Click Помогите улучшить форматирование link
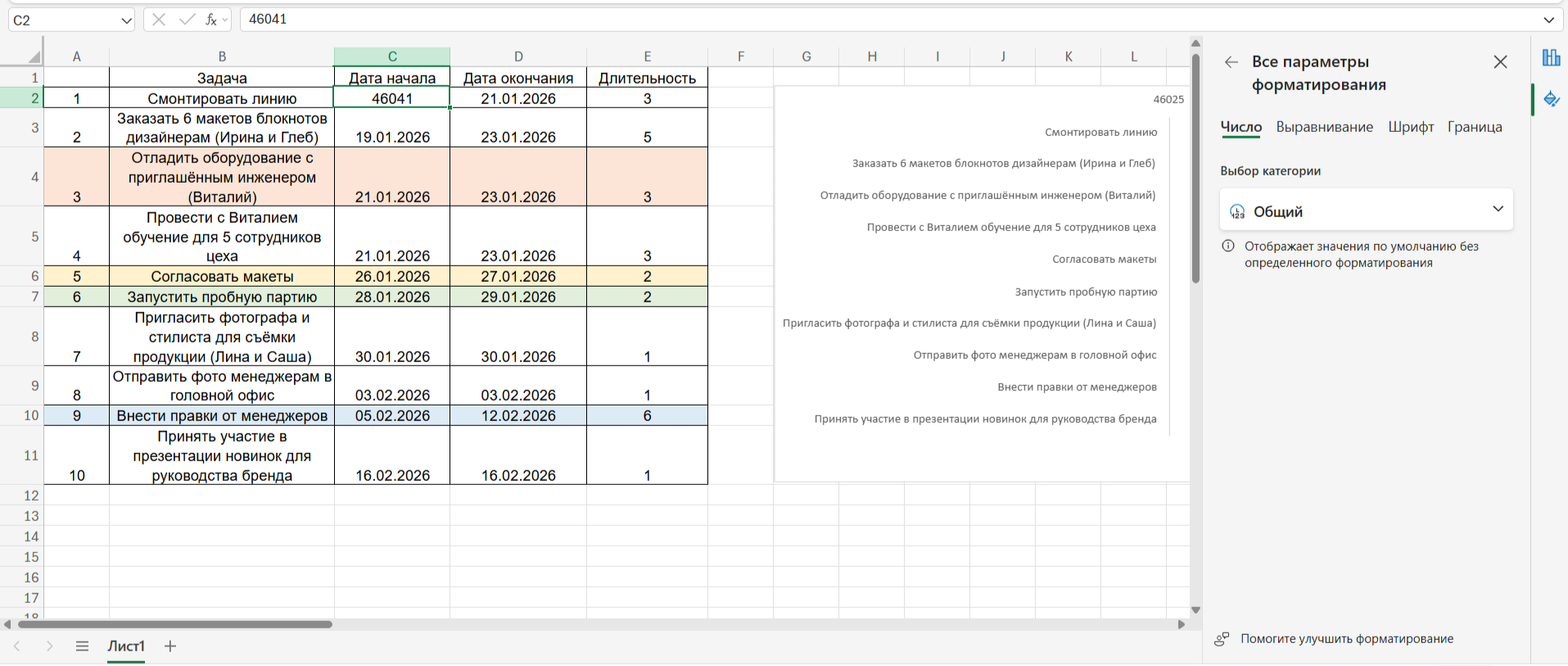This screenshot has height=666, width=1568. tap(1346, 639)
